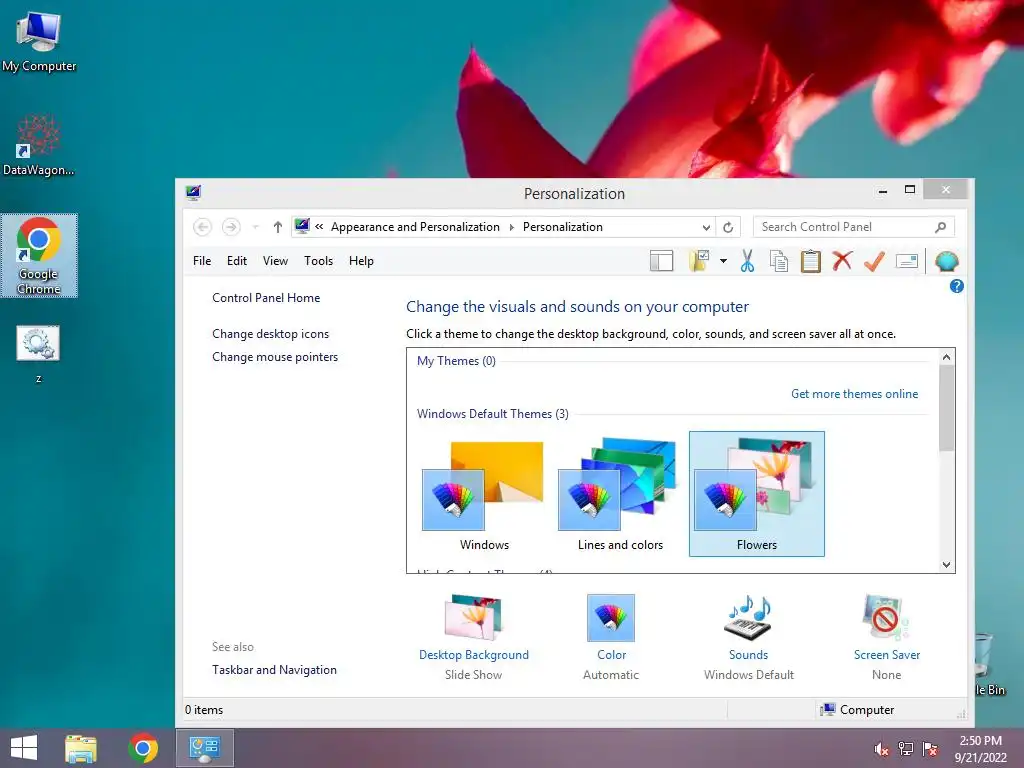Image resolution: width=1024 pixels, height=768 pixels.
Task: Click theme list scroll up arrow
Action: 946,357
